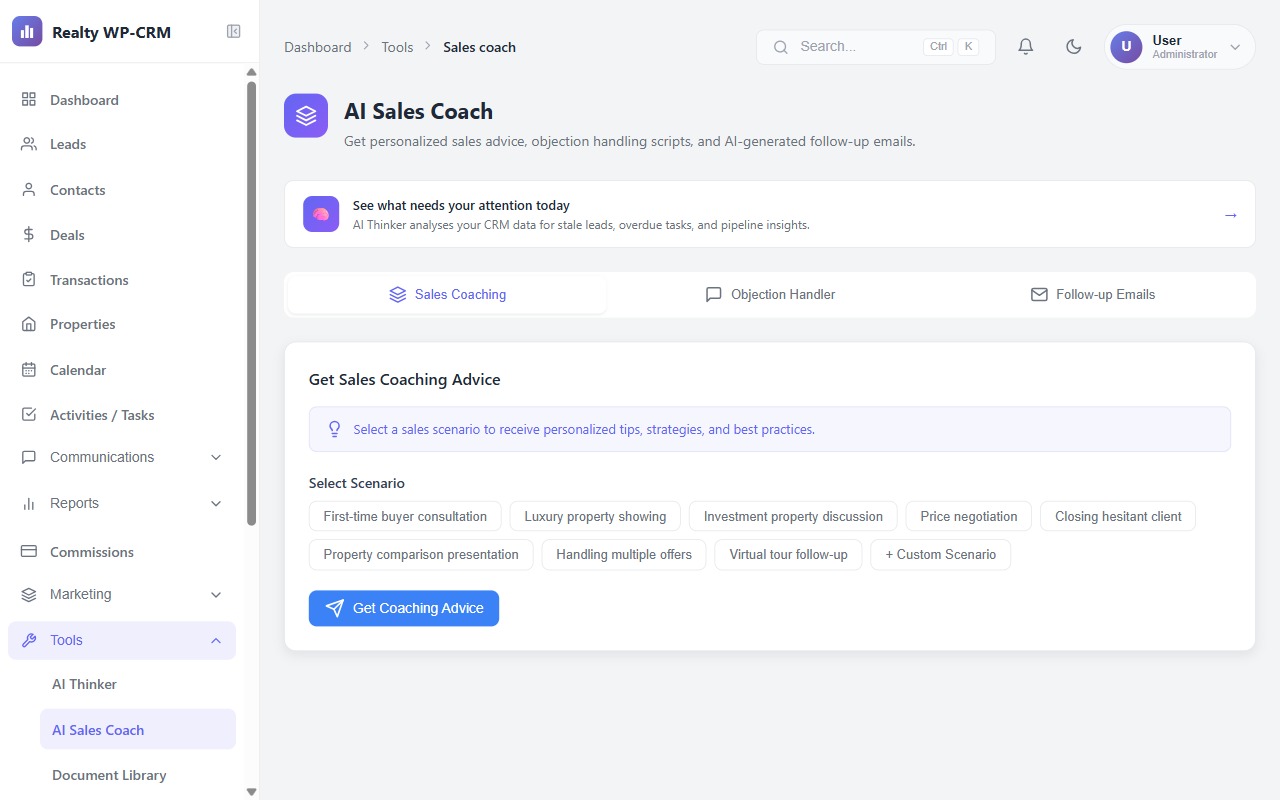Screen dimensions: 1280x800
Task: Click the sidebar scroll down arrow
Action: (251, 792)
